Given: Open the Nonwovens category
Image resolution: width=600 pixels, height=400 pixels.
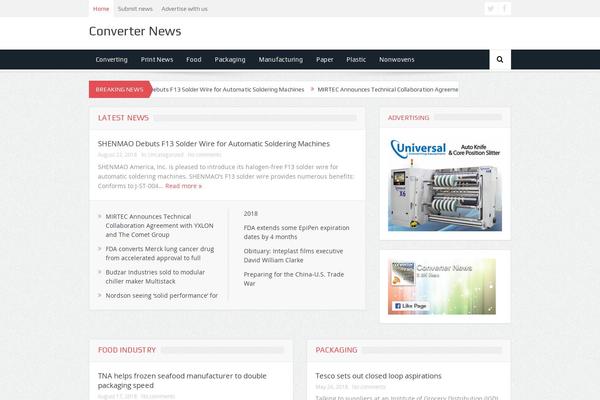Looking at the screenshot, I should (x=397, y=60).
